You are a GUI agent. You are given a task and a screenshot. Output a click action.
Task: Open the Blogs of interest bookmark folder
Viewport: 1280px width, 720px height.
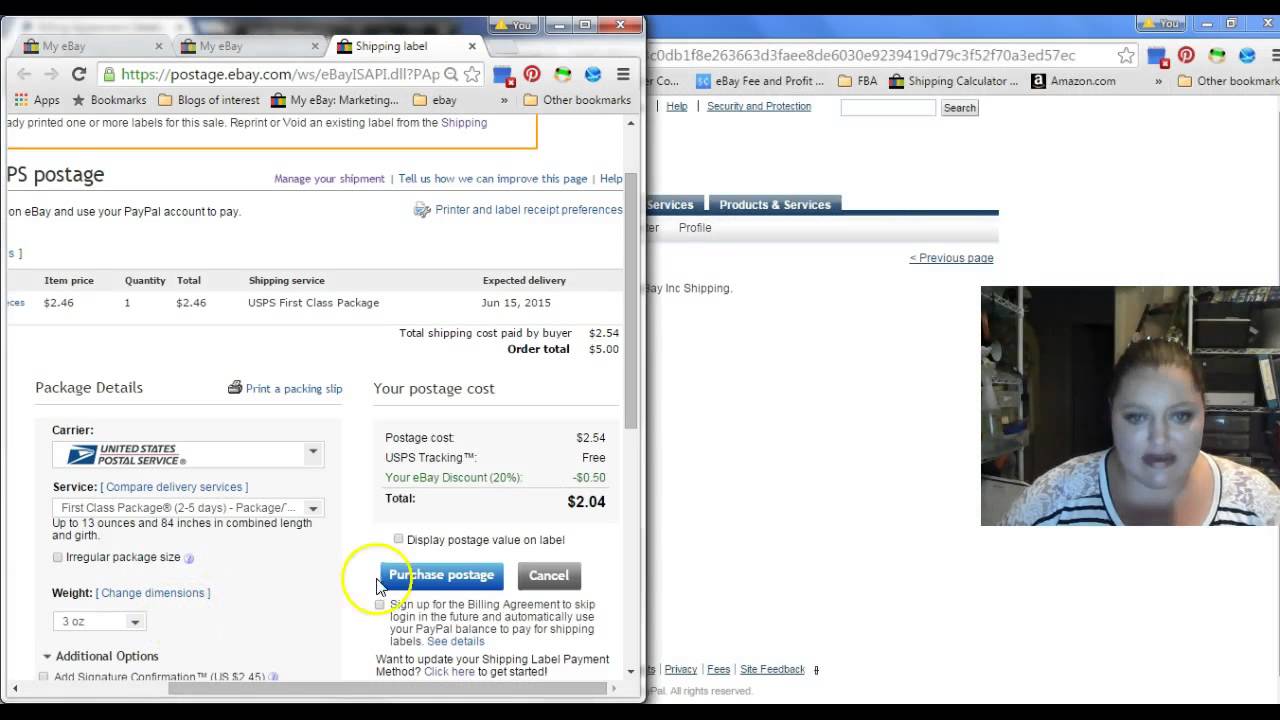(209, 100)
